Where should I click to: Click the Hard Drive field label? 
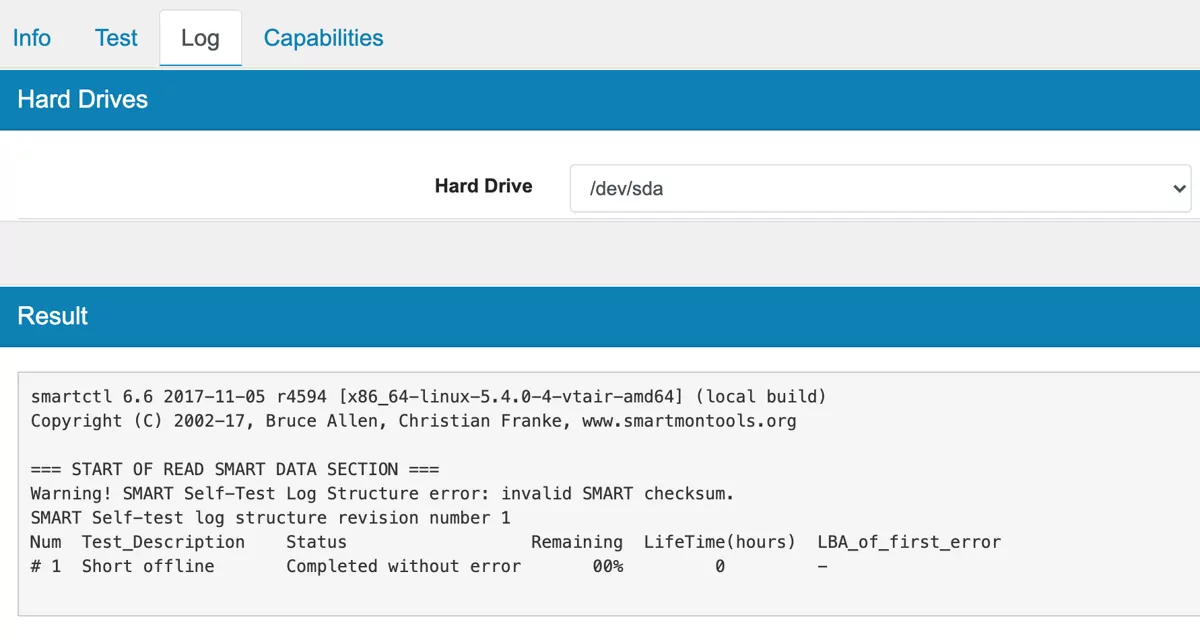point(483,186)
